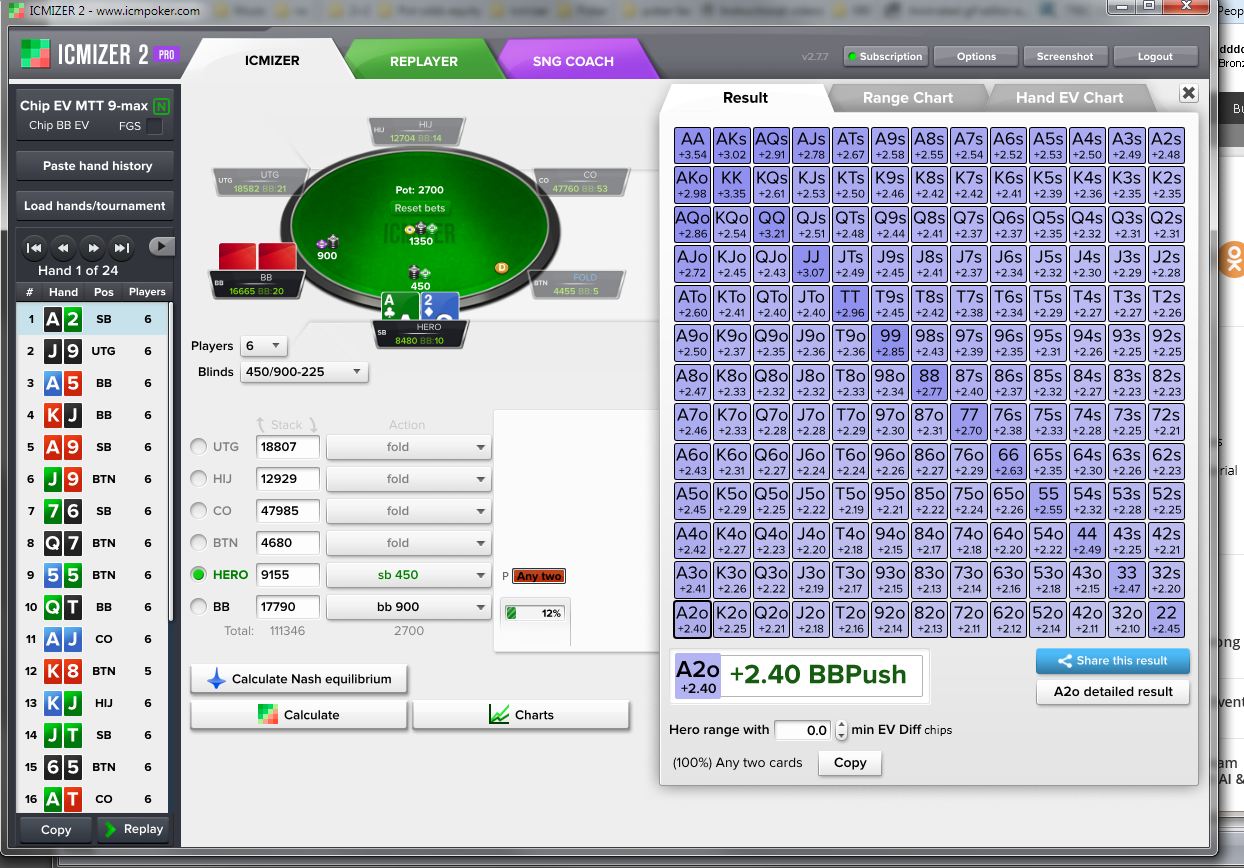Open BB bb 900 action dropdown
The image size is (1244, 868).
click(x=409, y=607)
